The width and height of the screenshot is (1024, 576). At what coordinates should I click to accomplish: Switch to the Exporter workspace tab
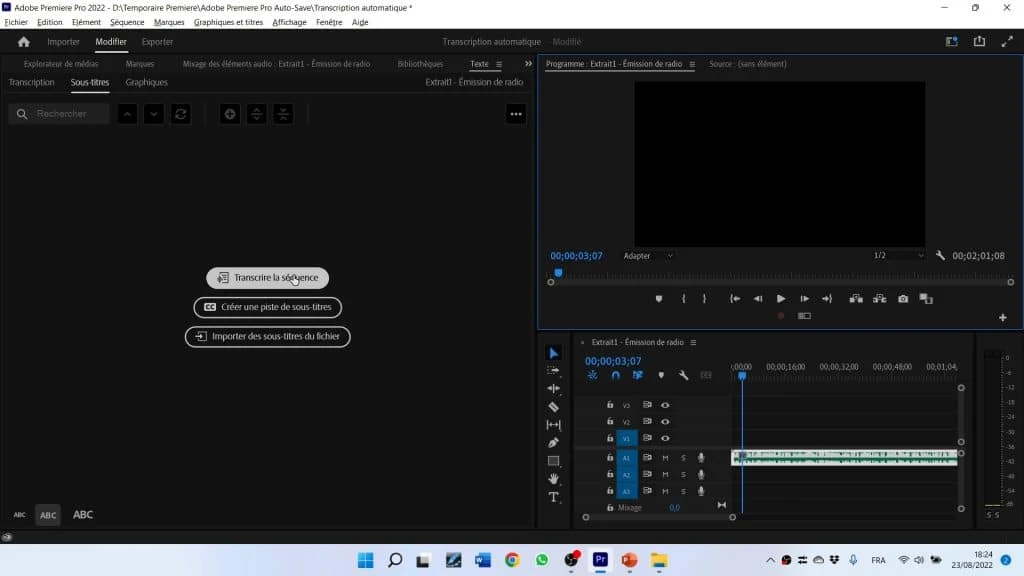157,42
